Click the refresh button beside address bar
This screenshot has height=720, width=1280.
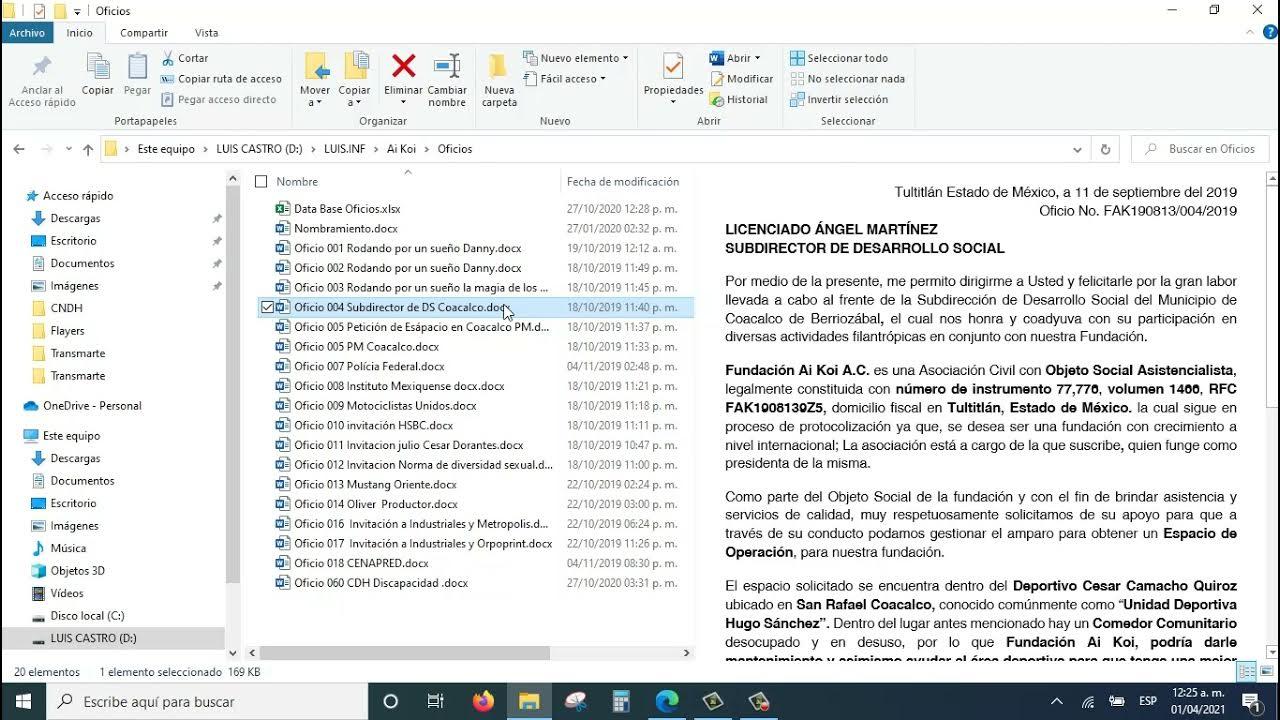click(x=1105, y=149)
